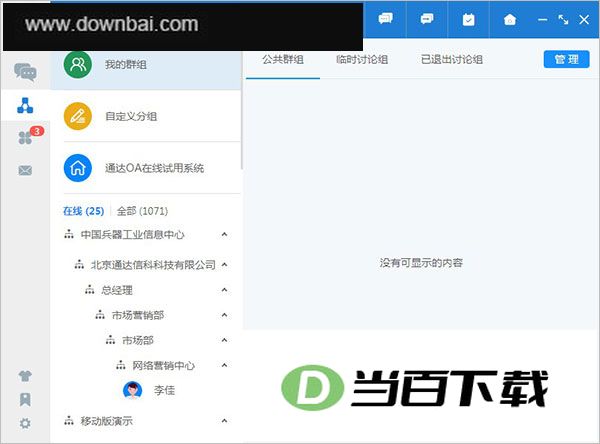Collapse 中国兵器工业信息中心 node

click(x=225, y=234)
